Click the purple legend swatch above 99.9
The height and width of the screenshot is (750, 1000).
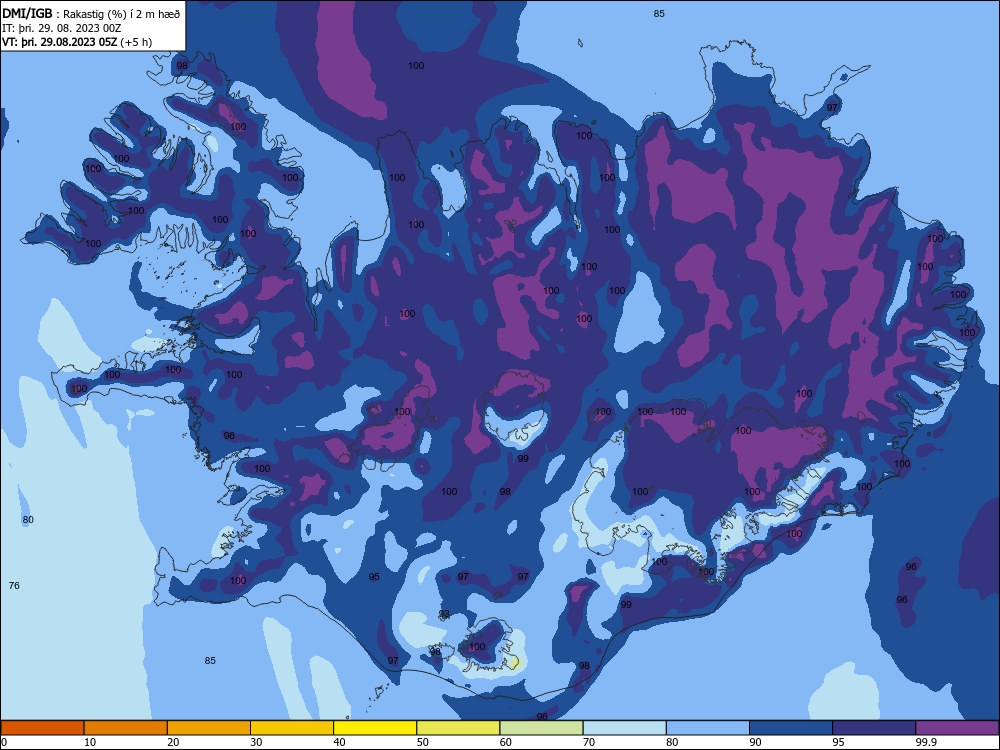point(957,728)
